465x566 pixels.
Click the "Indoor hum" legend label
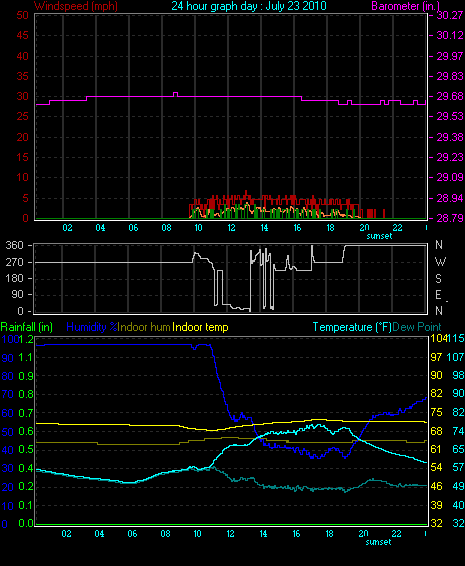144,327
